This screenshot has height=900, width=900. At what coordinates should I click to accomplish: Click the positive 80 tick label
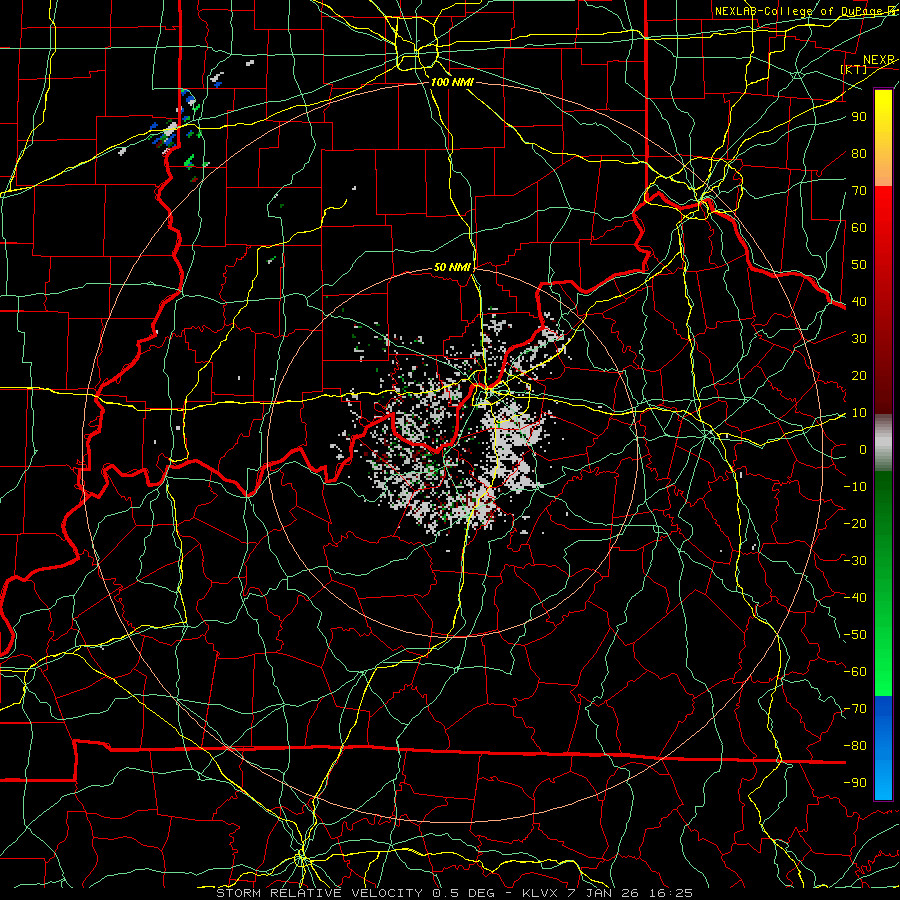click(859, 154)
